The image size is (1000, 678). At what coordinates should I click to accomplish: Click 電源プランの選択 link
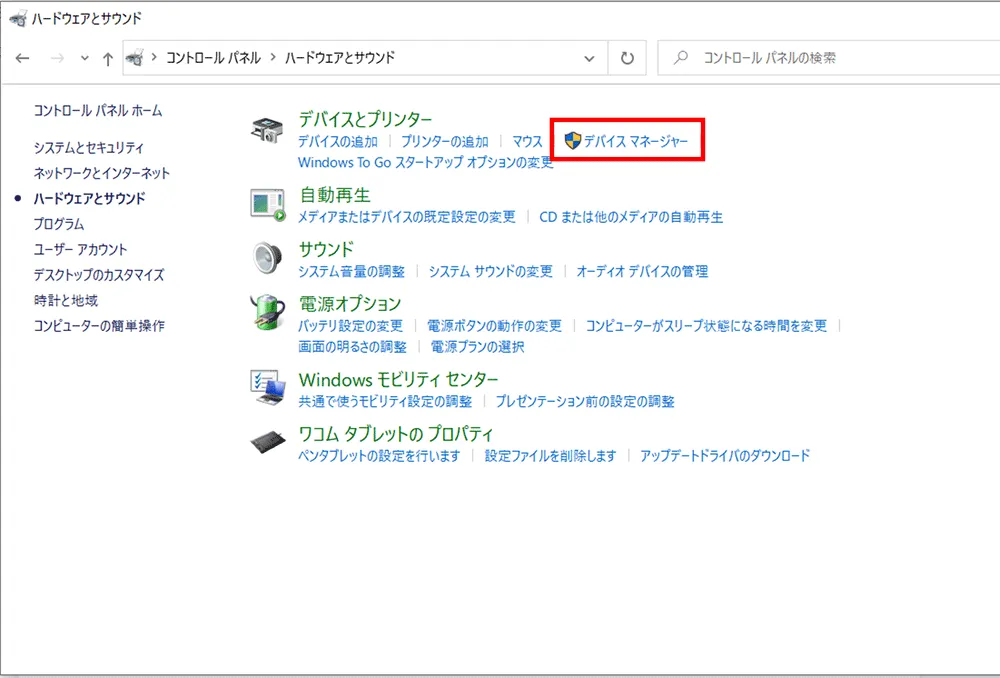478,346
